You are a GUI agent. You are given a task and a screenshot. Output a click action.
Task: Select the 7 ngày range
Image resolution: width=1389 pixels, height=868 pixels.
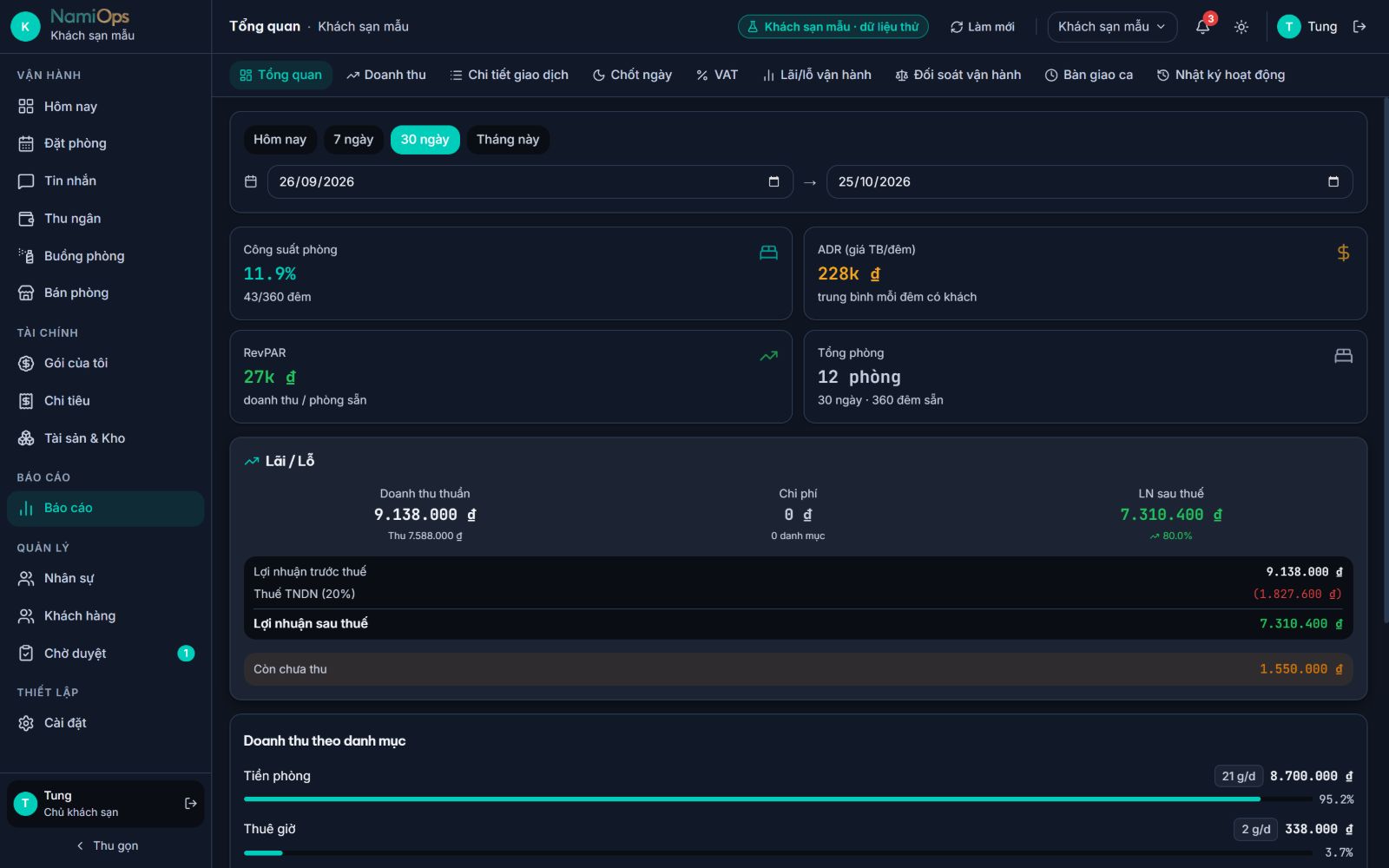click(x=353, y=140)
